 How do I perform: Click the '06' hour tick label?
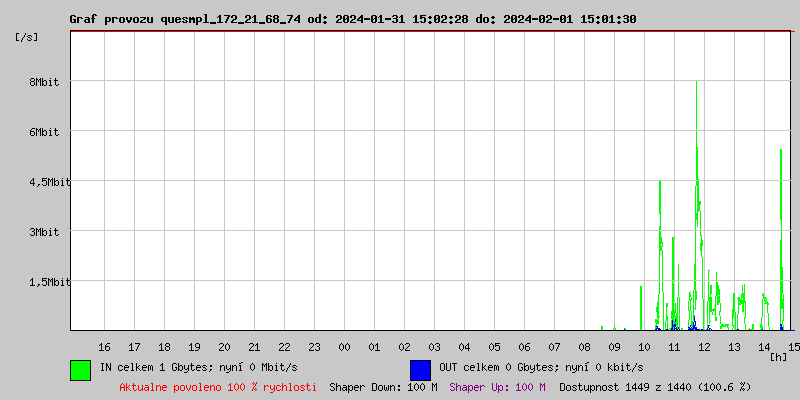[524, 347]
